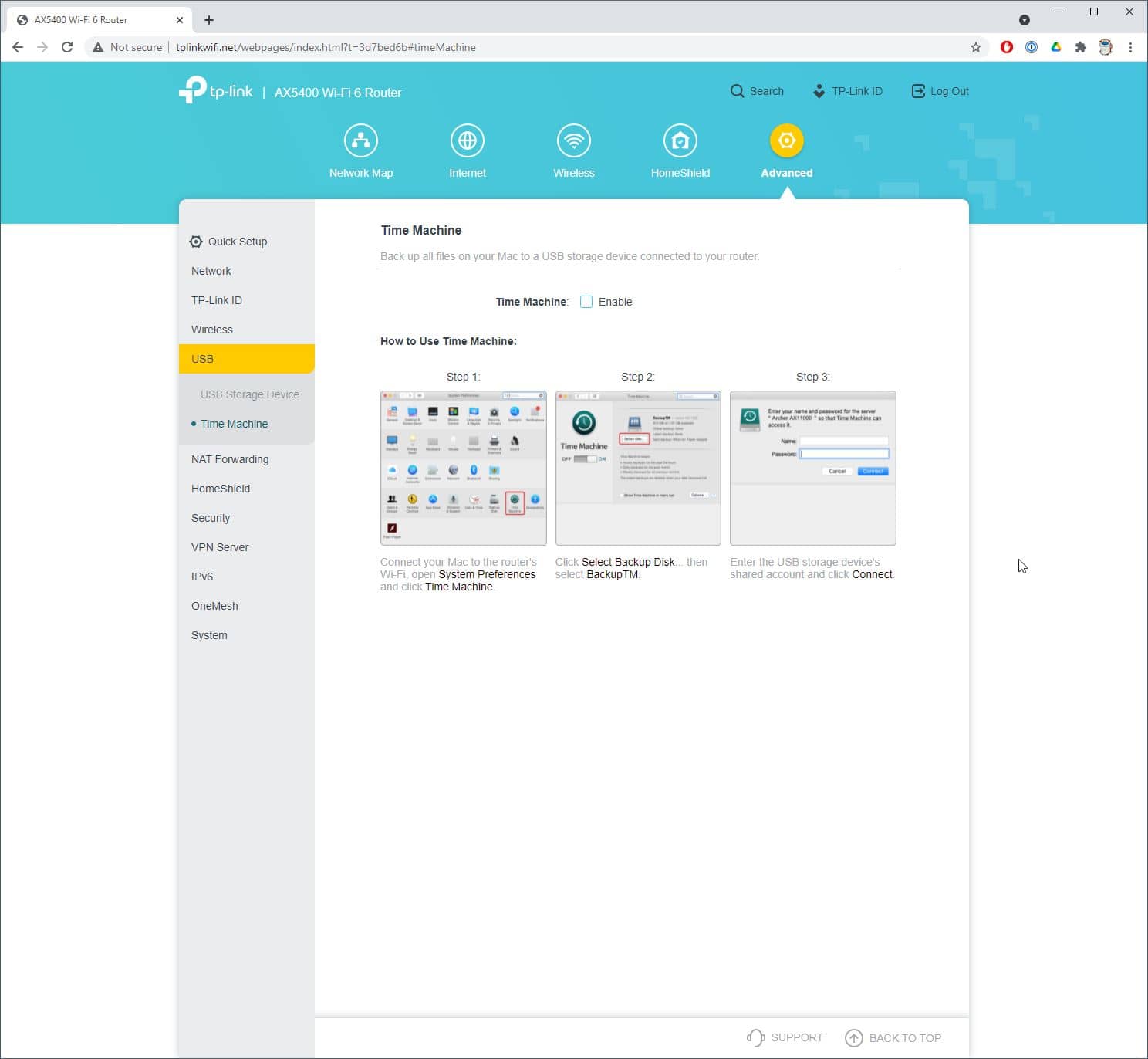Bookmark this page with the star

pyautogui.click(x=976, y=47)
